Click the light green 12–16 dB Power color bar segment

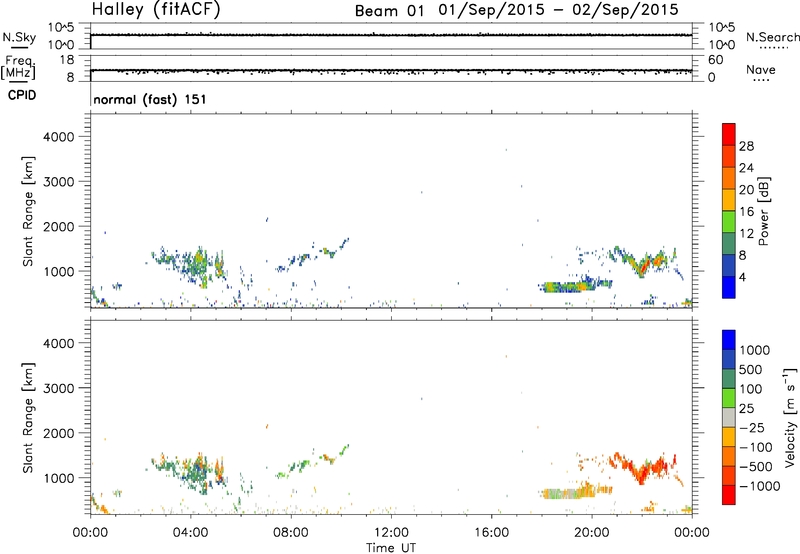[729, 221]
